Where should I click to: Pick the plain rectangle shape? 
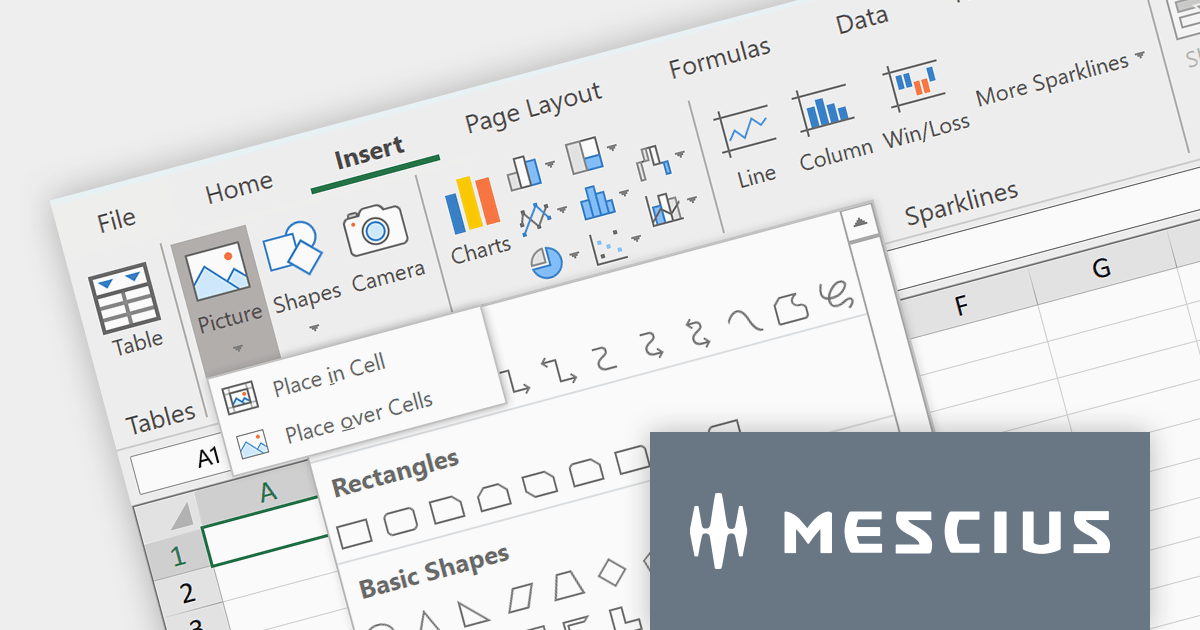point(354,533)
